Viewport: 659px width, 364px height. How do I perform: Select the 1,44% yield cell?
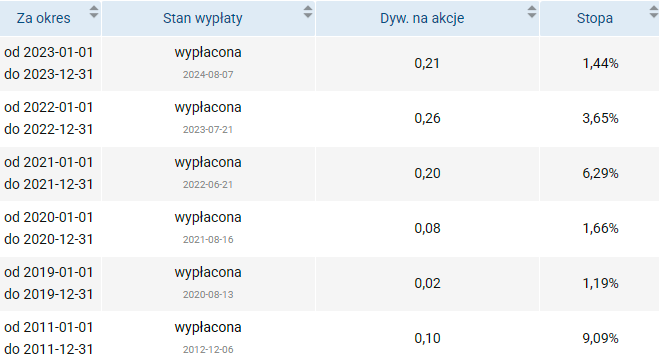[x=600, y=63]
